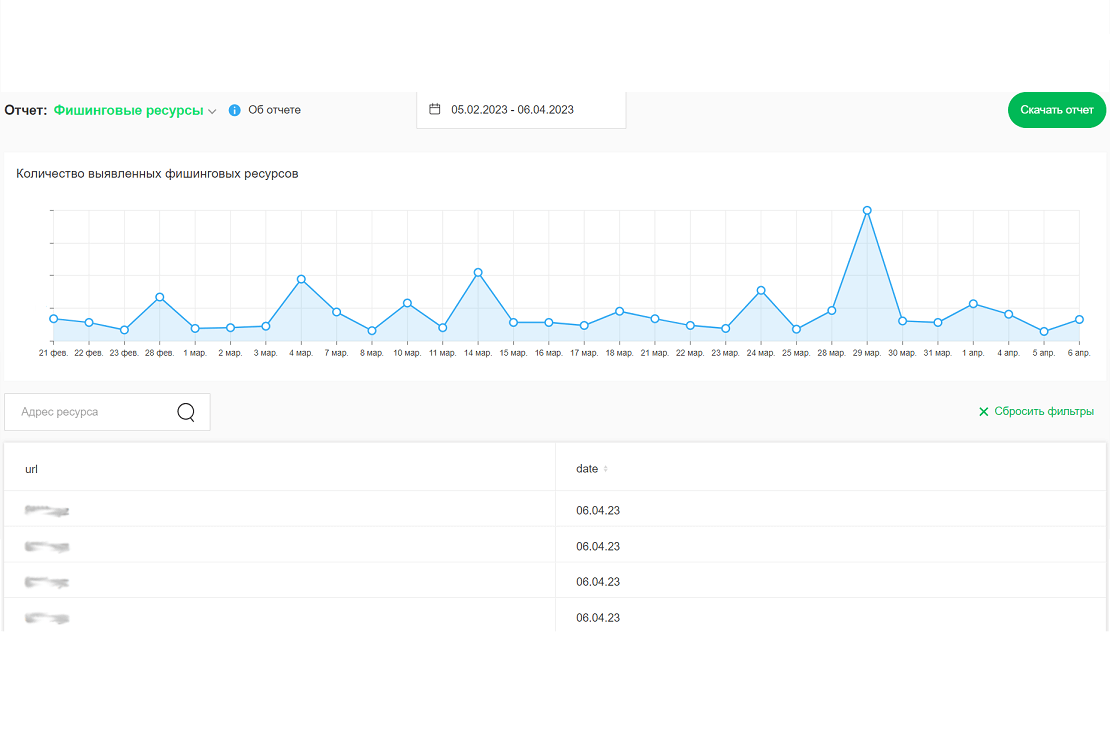Click the magnifier search icon
This screenshot has height=740, width=1110.
click(x=186, y=412)
